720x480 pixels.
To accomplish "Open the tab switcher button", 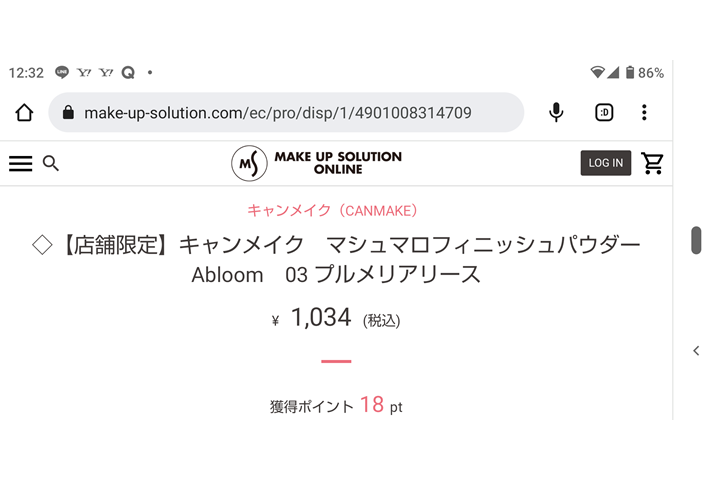I will (604, 112).
